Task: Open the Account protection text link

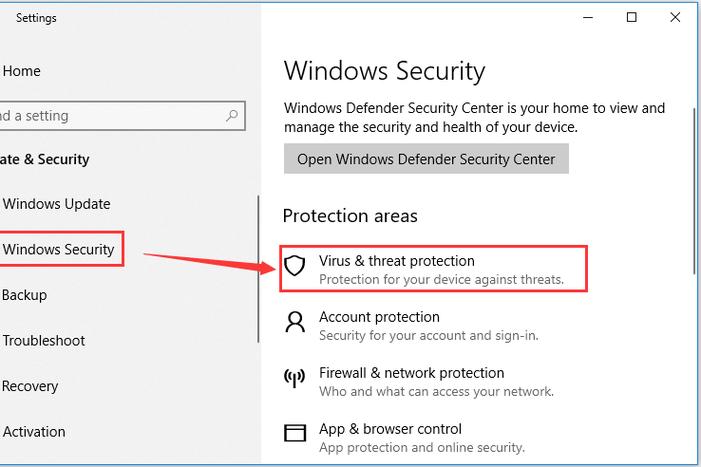Action: coord(379,317)
